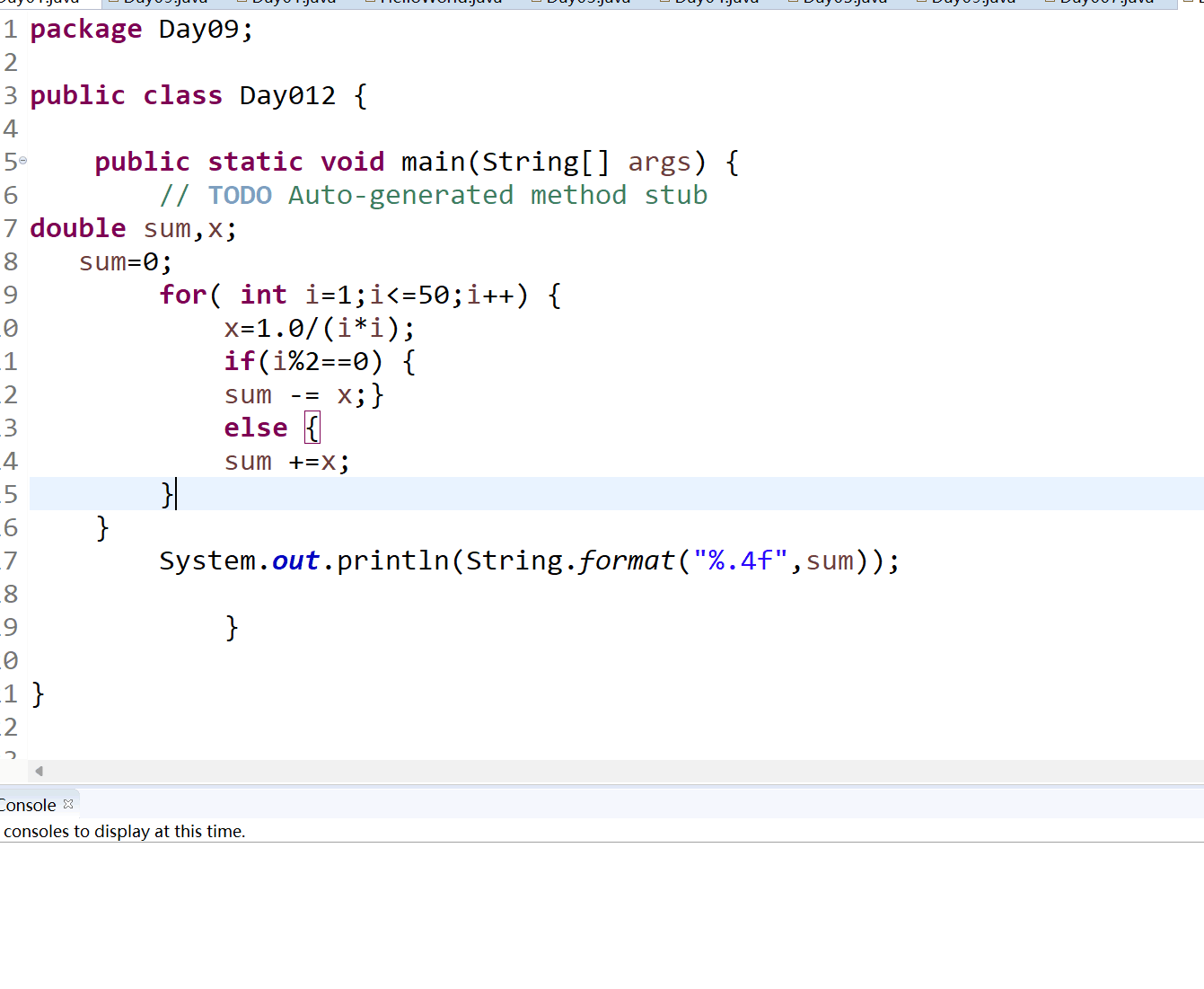Screen dimensions: 1204x989
Task: Click the closing brace on the highlighted line
Action: point(167,495)
